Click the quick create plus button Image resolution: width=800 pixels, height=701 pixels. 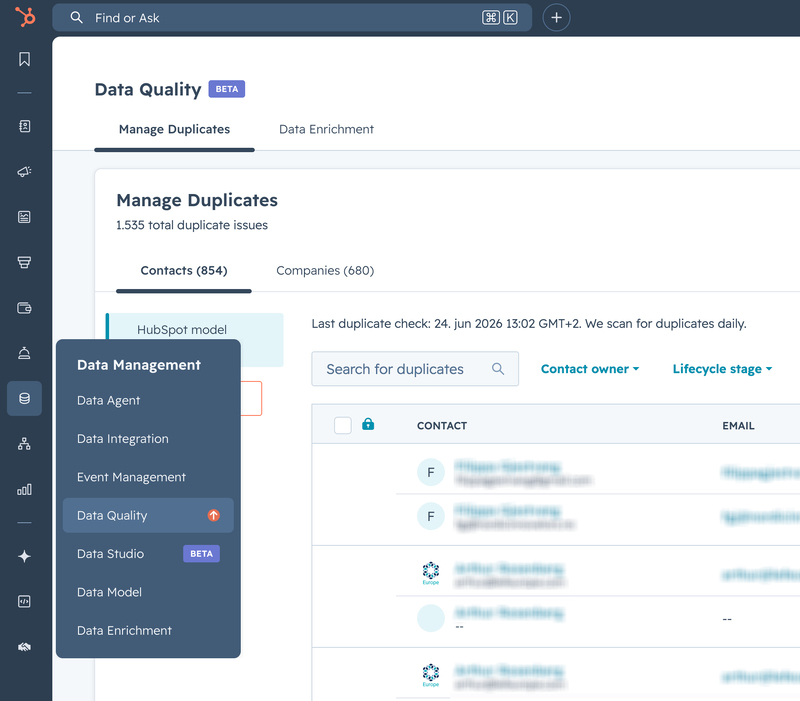click(x=556, y=18)
